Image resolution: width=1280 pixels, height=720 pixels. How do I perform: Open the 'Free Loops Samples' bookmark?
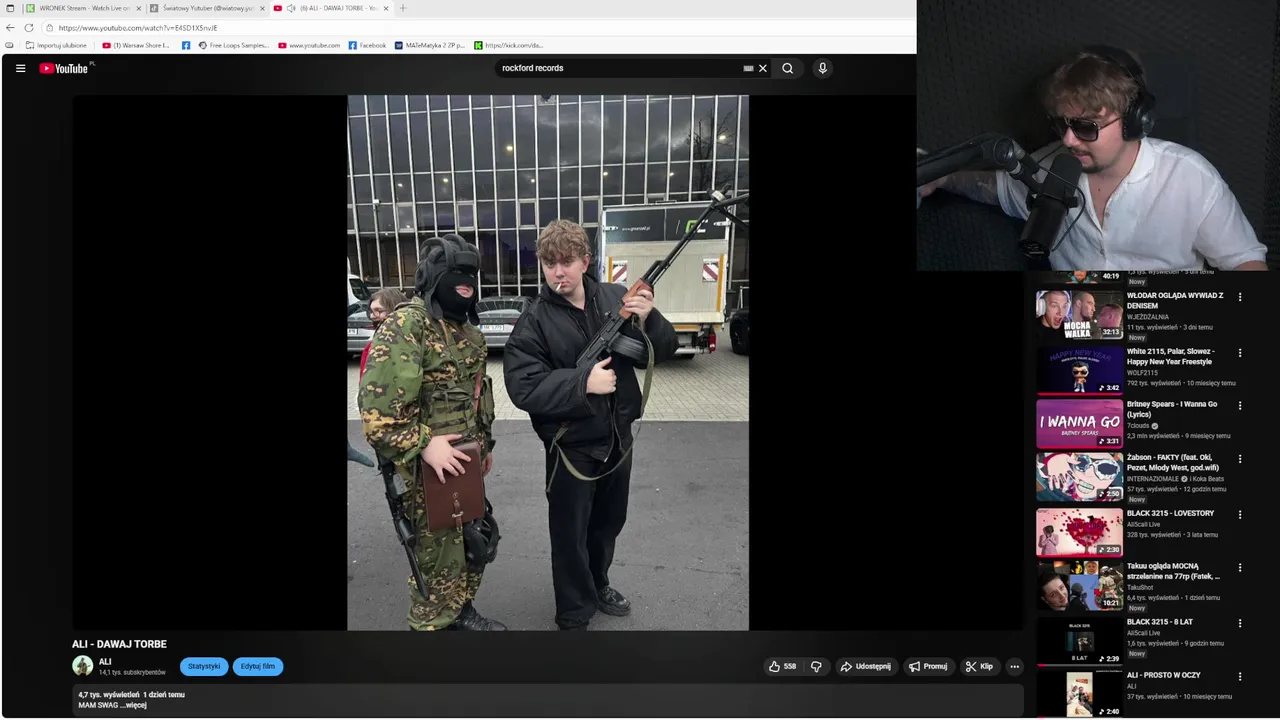pyautogui.click(x=233, y=45)
